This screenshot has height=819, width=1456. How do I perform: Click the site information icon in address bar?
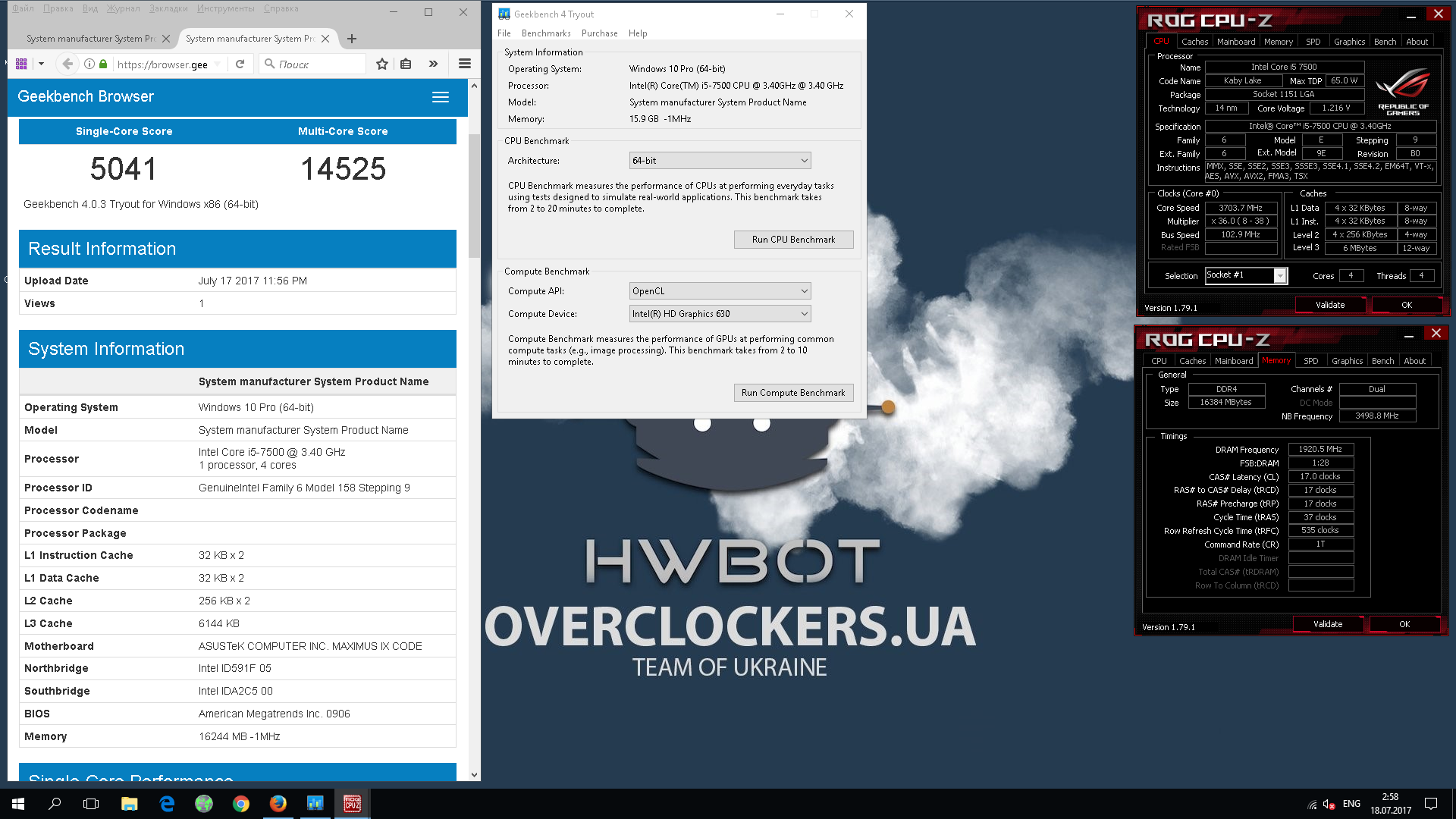click(89, 64)
